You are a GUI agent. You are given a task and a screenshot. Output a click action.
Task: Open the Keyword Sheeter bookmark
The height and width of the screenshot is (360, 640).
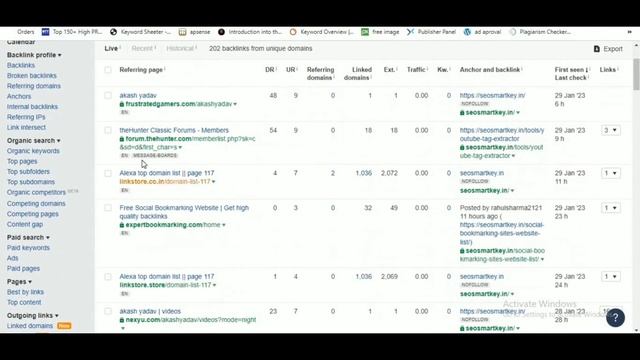pyautogui.click(x=140, y=32)
